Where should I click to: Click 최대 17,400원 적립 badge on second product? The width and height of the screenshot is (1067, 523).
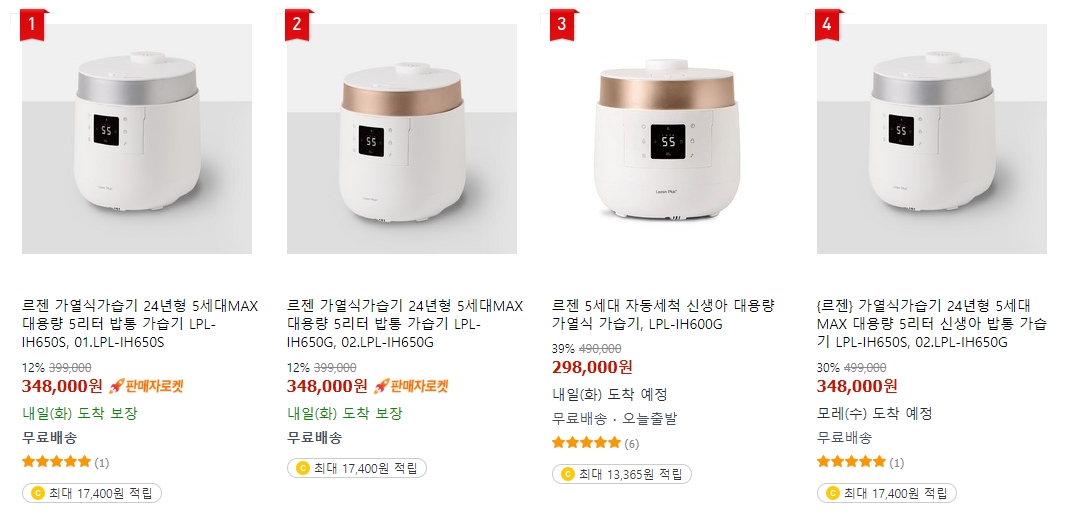[x=357, y=468]
